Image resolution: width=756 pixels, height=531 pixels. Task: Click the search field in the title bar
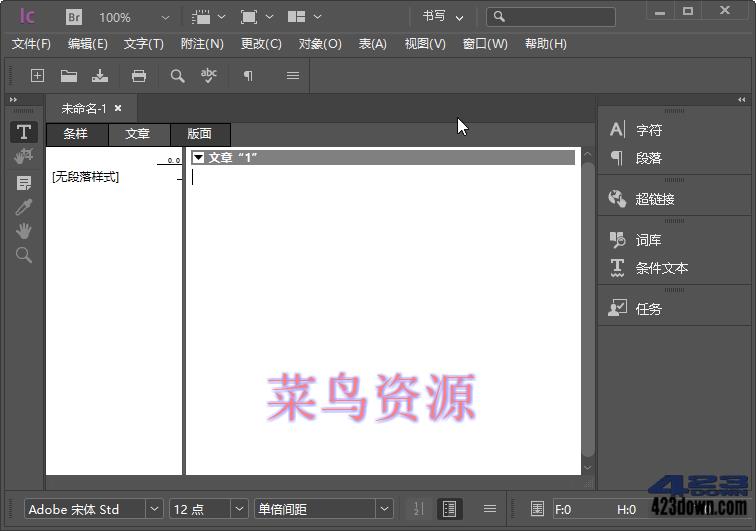click(x=551, y=17)
